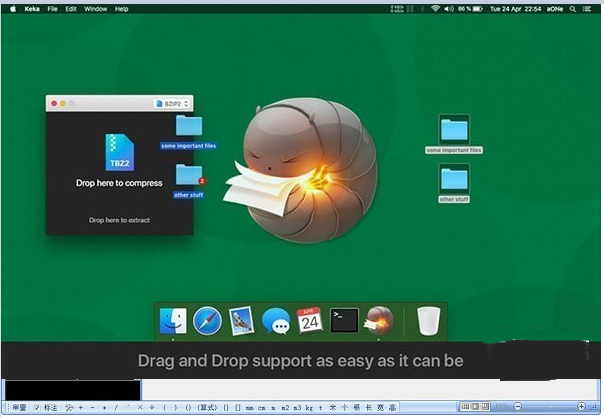Insert the m2 unit
Image resolution: width=604 pixels, height=418 pixels.
(x=285, y=408)
